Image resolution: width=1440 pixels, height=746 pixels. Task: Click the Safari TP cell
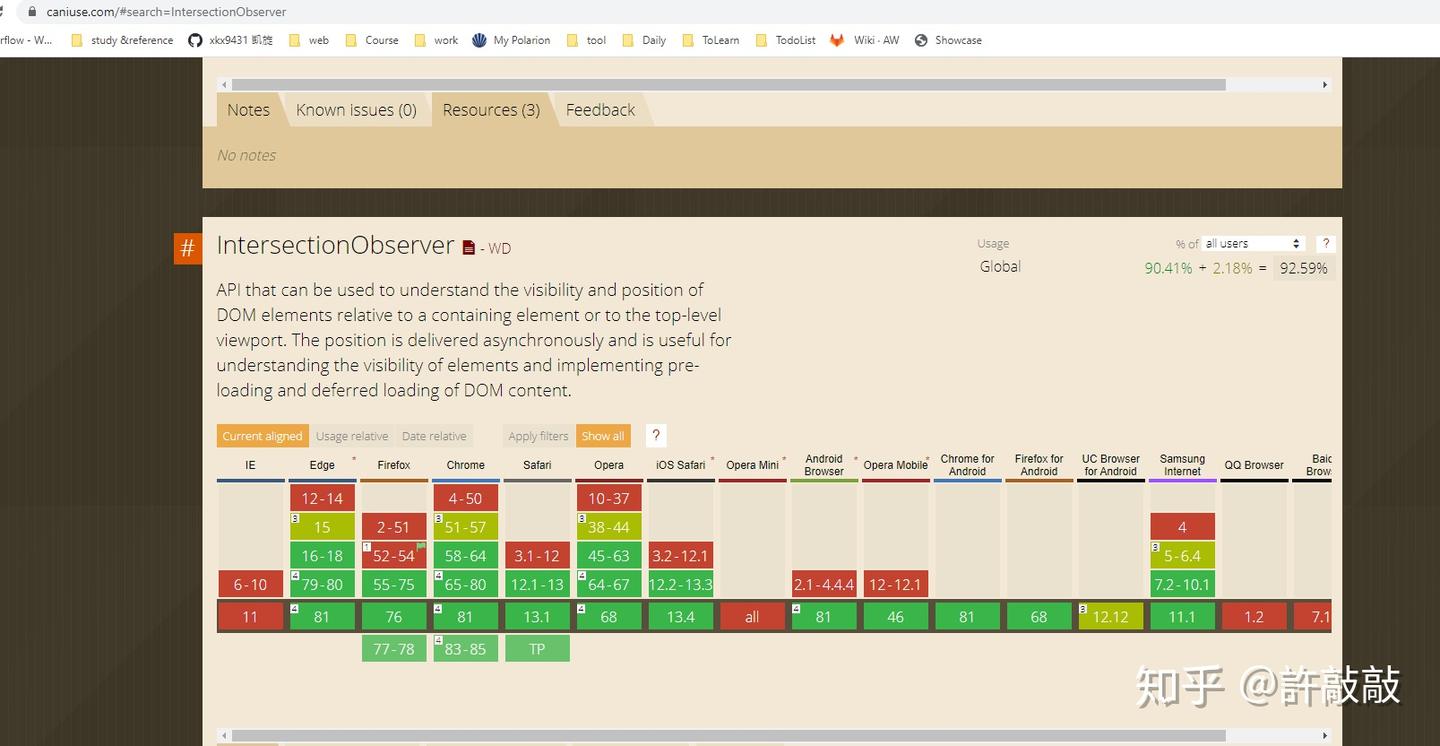tap(537, 648)
